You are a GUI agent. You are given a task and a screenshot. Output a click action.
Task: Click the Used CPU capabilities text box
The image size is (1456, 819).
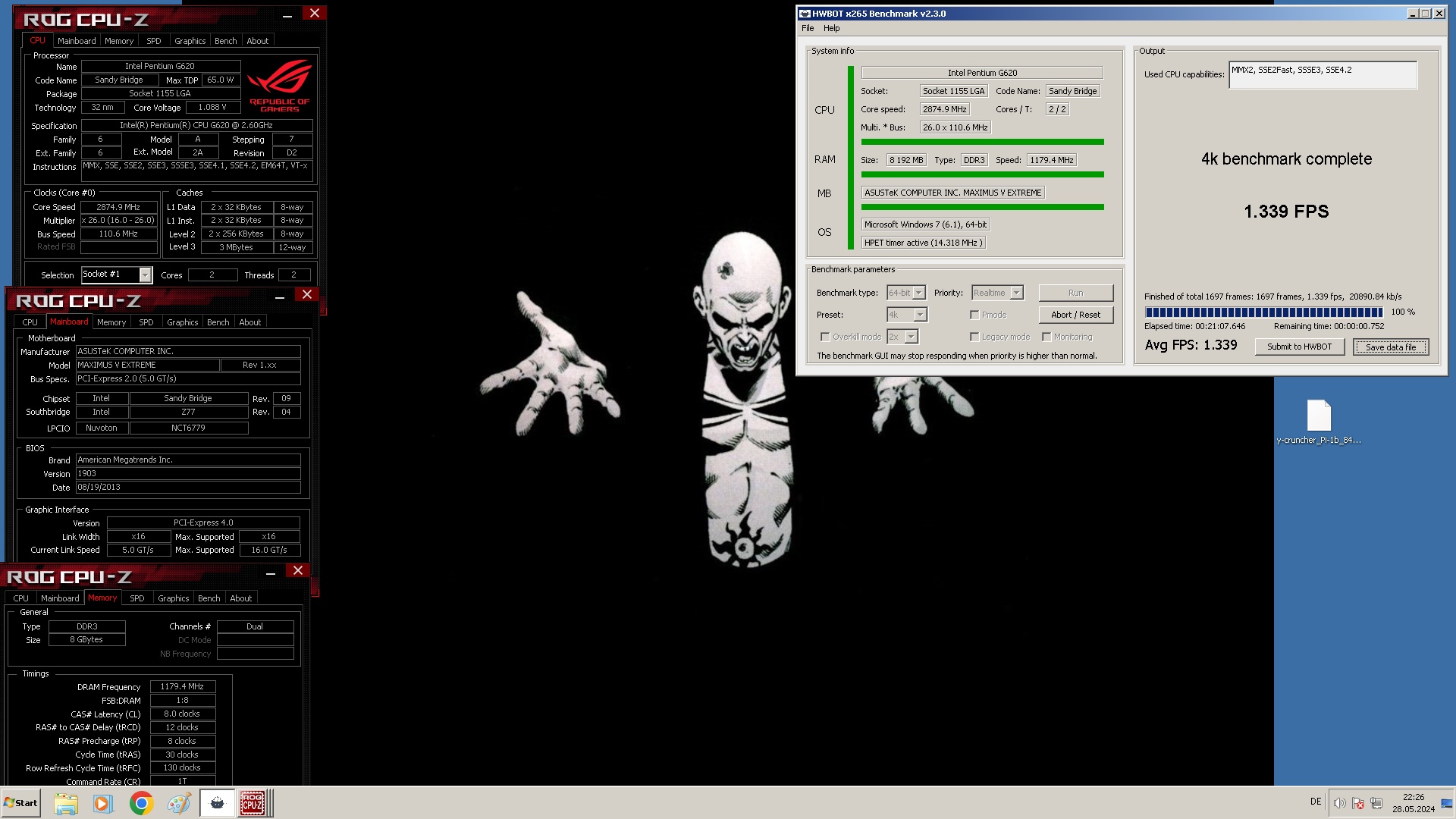pyautogui.click(x=1323, y=75)
